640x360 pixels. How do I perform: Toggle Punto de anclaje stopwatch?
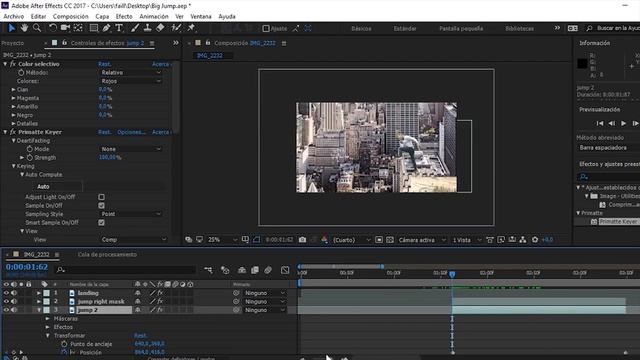point(64,344)
